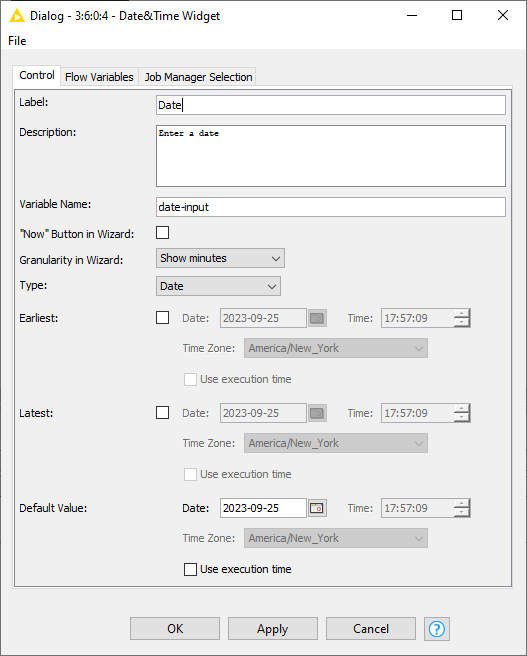The width and height of the screenshot is (527, 656).
Task: Click the Default Value time spinner arrows
Action: tap(462, 508)
